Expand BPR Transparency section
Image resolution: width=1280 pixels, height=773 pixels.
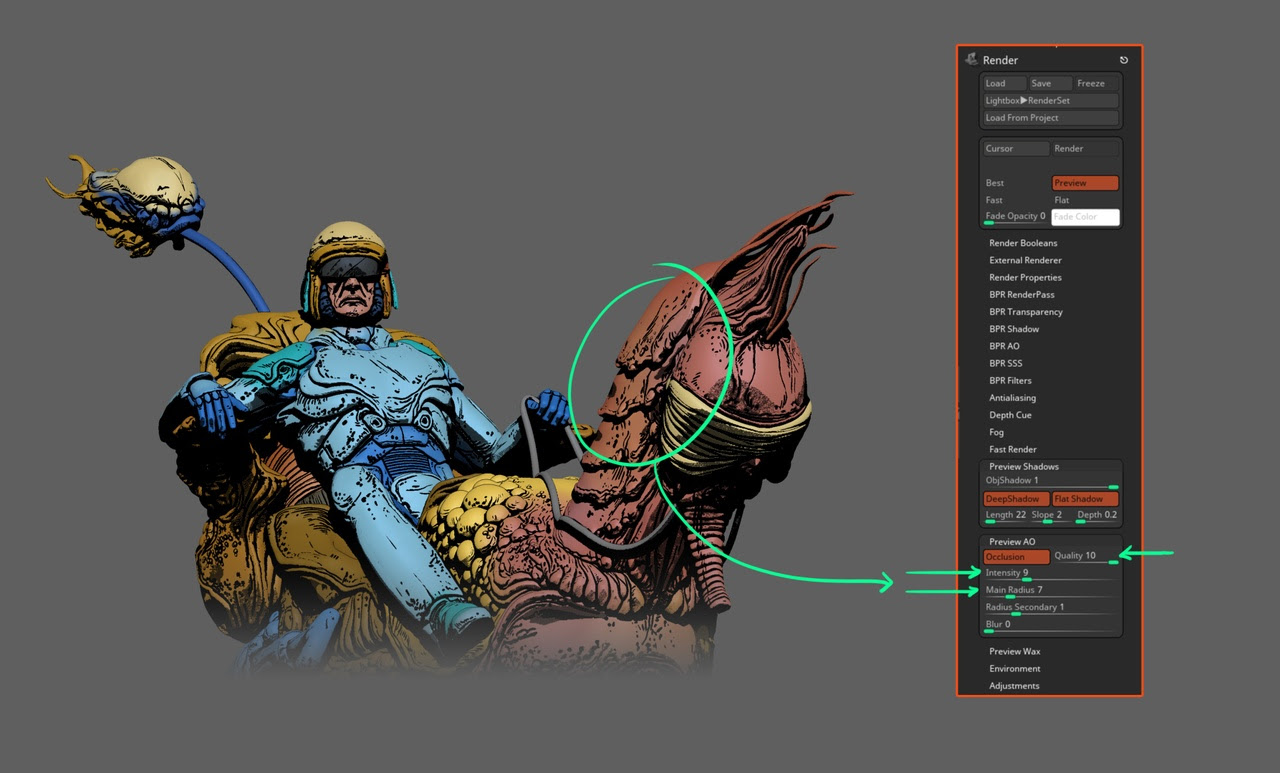tap(1026, 312)
